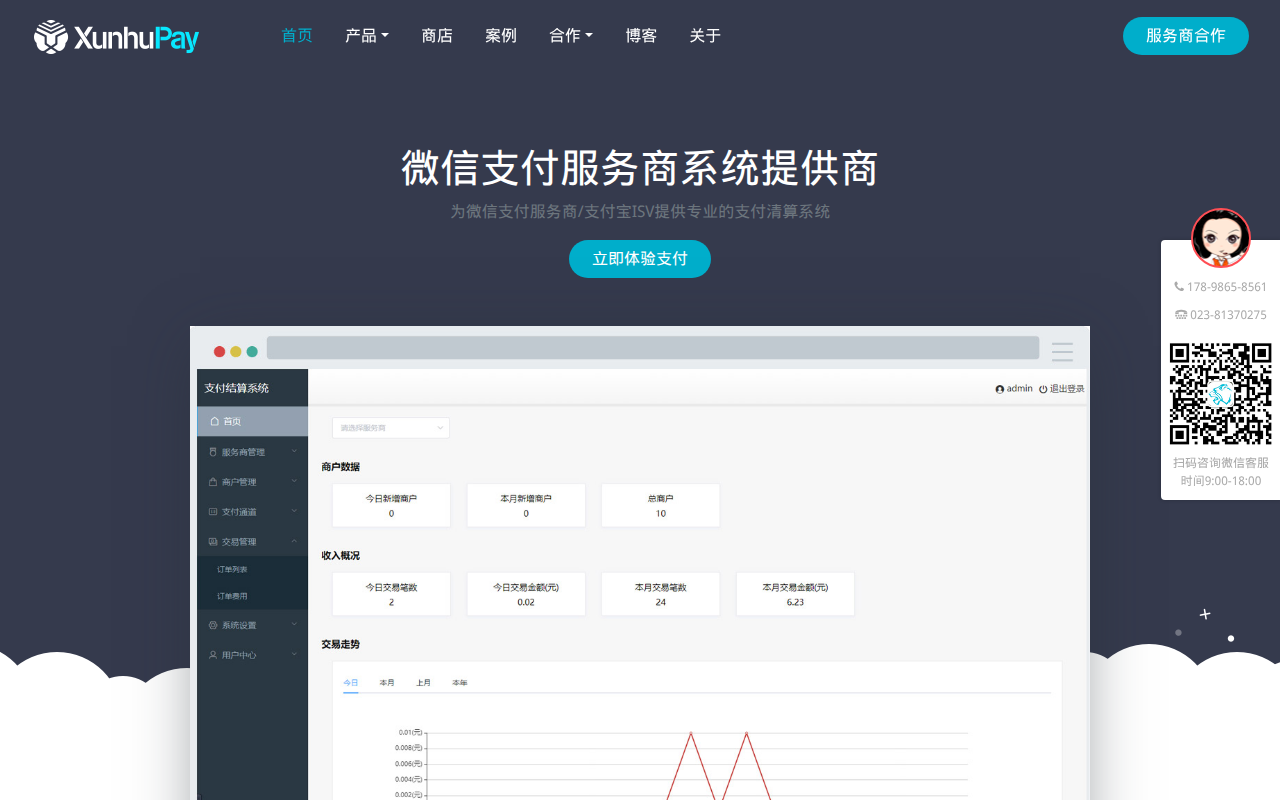
Task: Click the 本月交易金额(元) card
Action: coord(795,594)
